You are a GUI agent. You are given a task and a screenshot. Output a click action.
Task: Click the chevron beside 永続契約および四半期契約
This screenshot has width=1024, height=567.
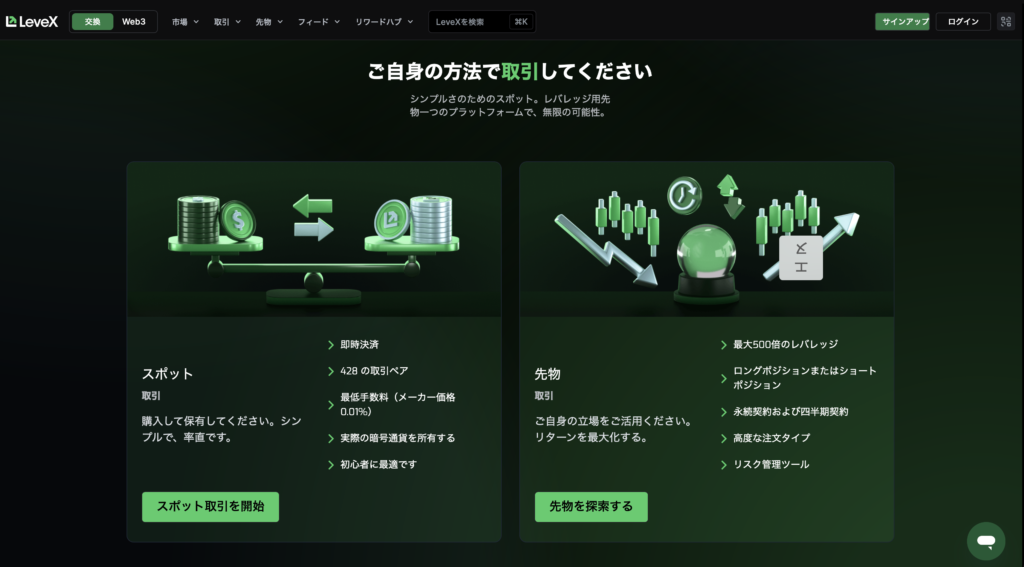click(x=724, y=412)
